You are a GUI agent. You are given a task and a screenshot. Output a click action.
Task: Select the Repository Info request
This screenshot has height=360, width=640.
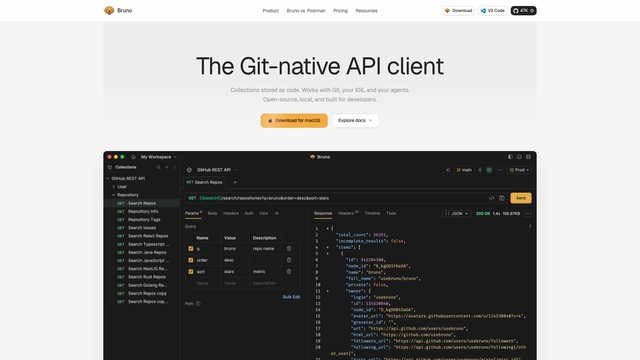pos(143,211)
